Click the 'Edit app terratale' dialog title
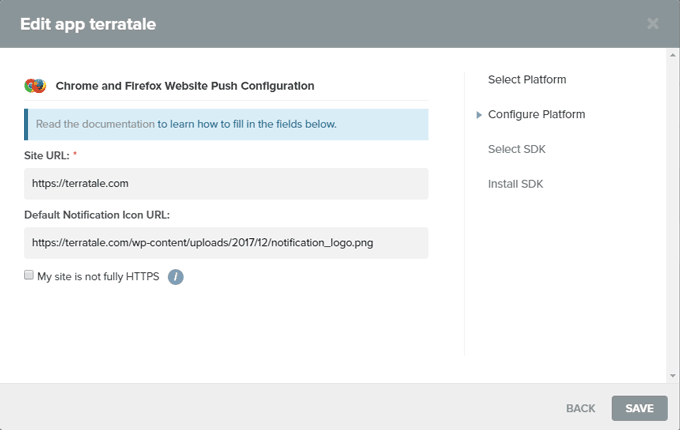Image resolution: width=680 pixels, height=430 pixels. [x=88, y=24]
